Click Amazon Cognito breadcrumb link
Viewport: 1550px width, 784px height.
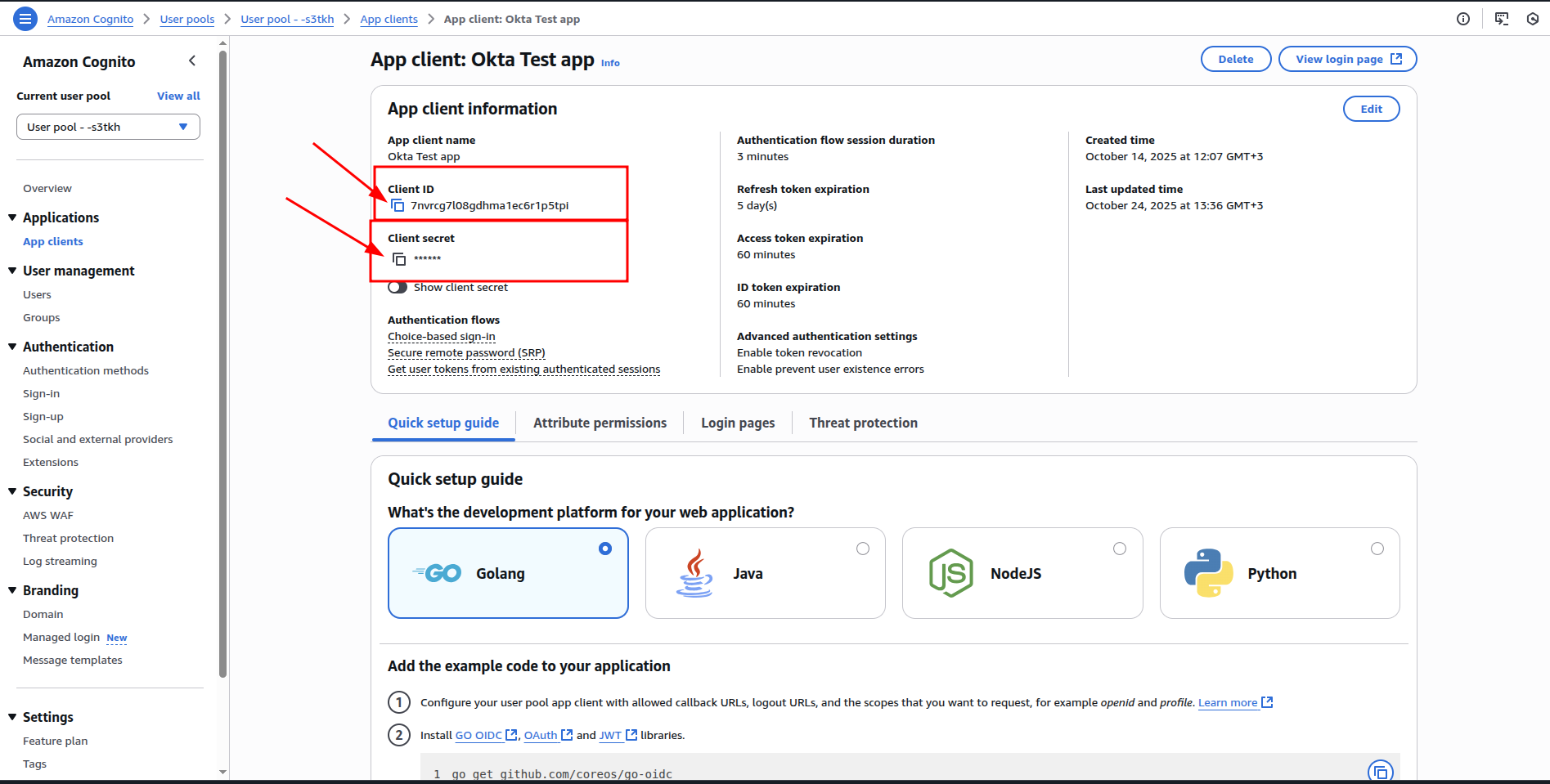click(x=90, y=19)
